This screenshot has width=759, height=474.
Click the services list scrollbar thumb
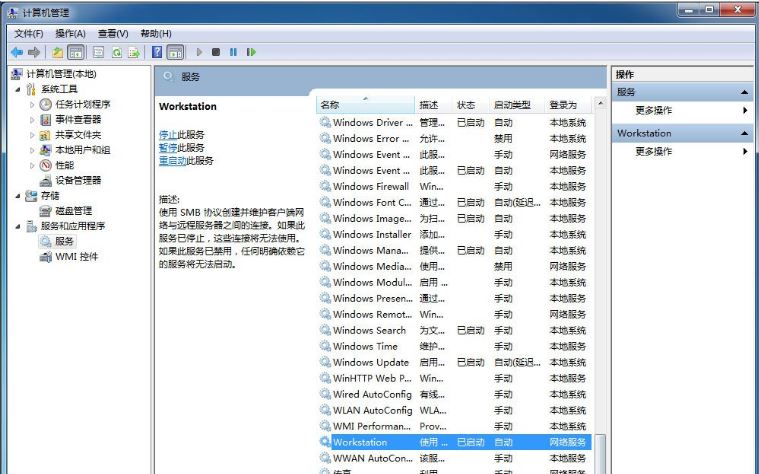(600, 454)
